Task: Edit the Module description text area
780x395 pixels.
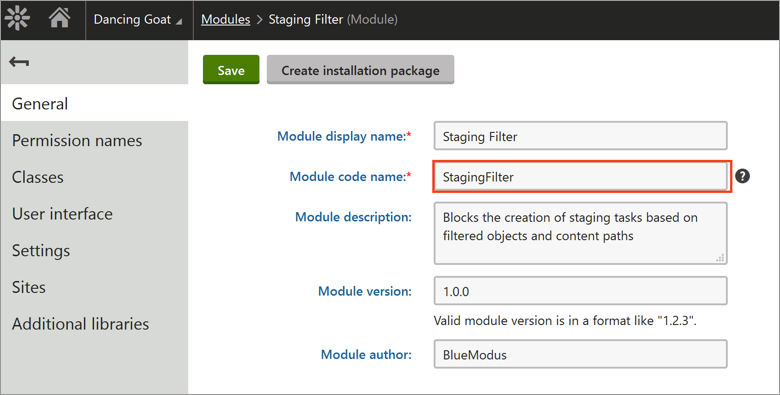Action: pyautogui.click(x=580, y=233)
